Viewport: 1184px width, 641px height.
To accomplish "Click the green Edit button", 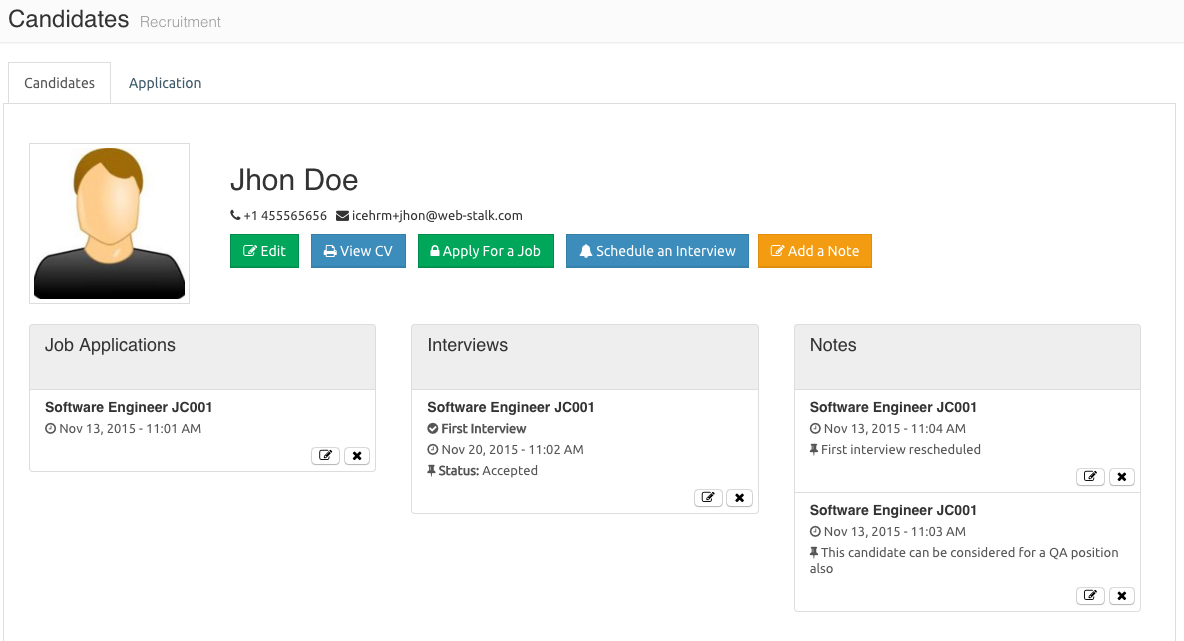I will point(264,251).
